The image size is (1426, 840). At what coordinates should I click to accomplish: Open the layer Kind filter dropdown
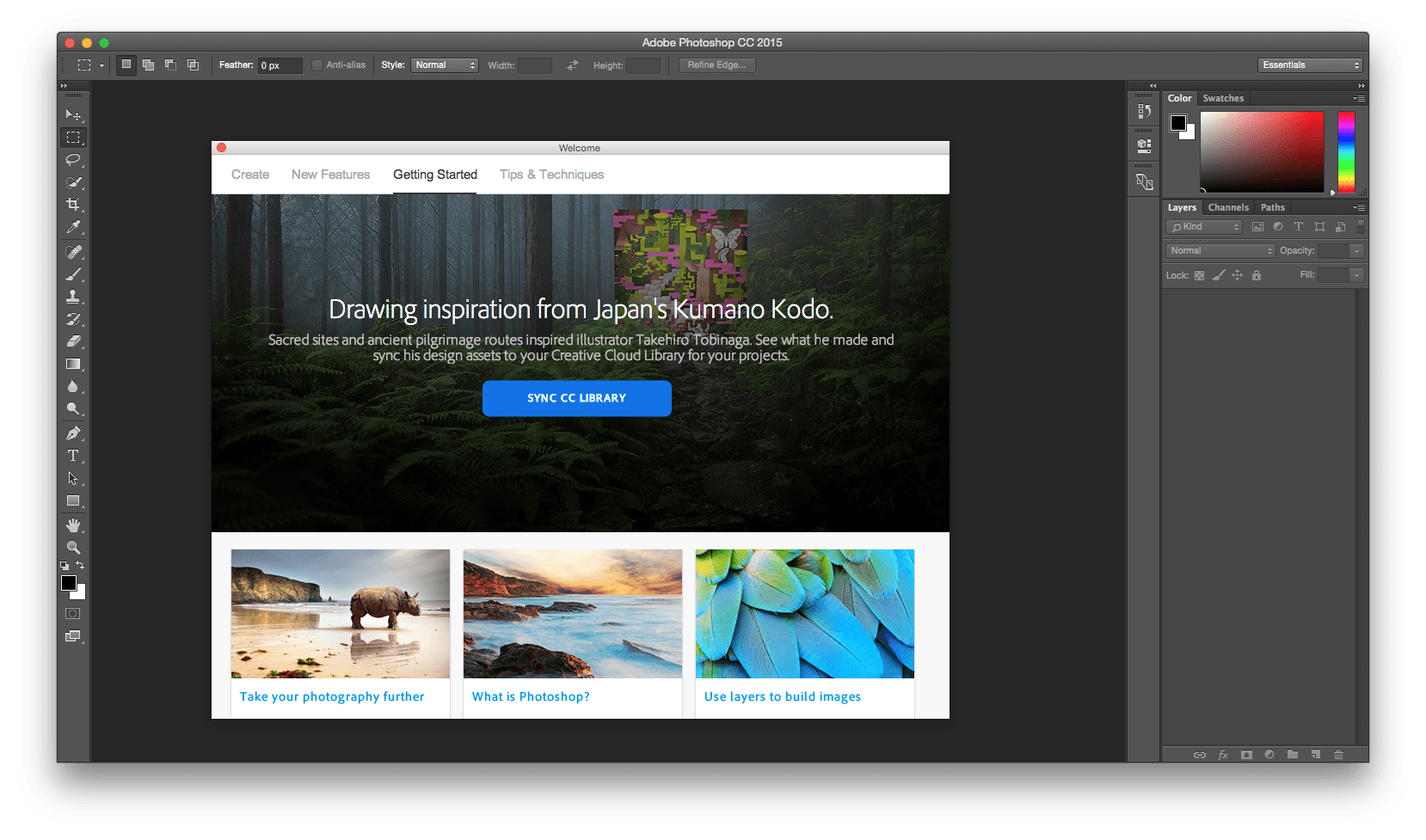tap(1204, 227)
